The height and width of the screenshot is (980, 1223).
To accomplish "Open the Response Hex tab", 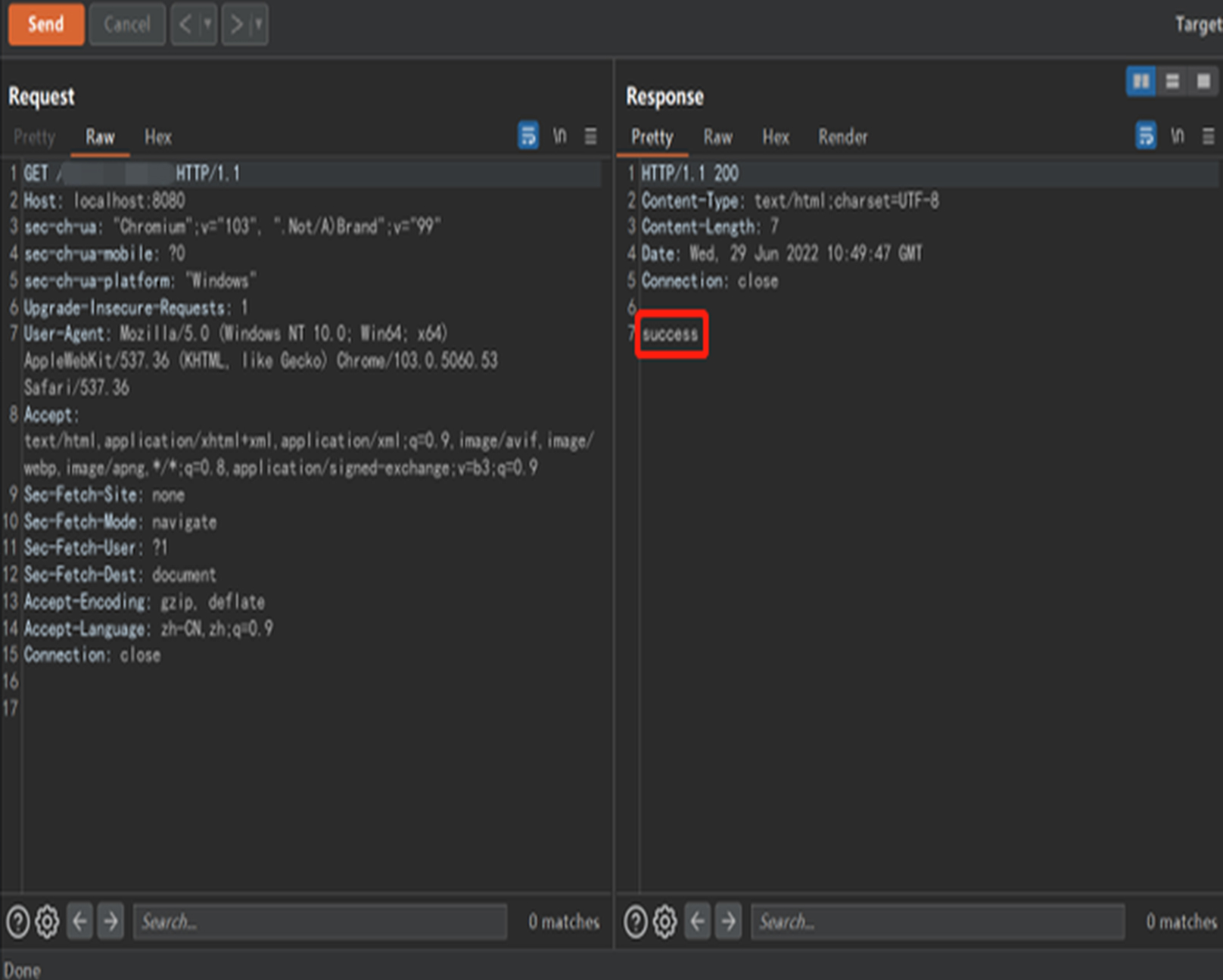I will [776, 137].
